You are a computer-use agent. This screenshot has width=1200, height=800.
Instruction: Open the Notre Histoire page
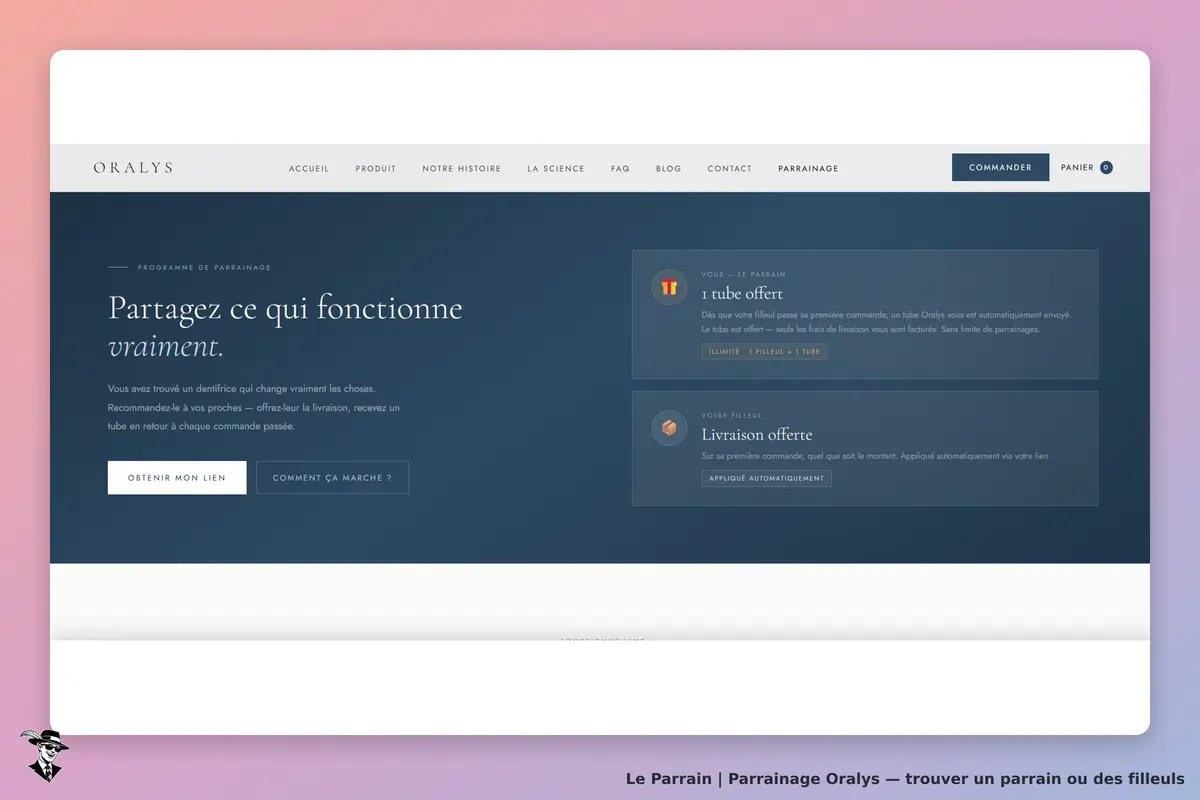click(x=462, y=169)
